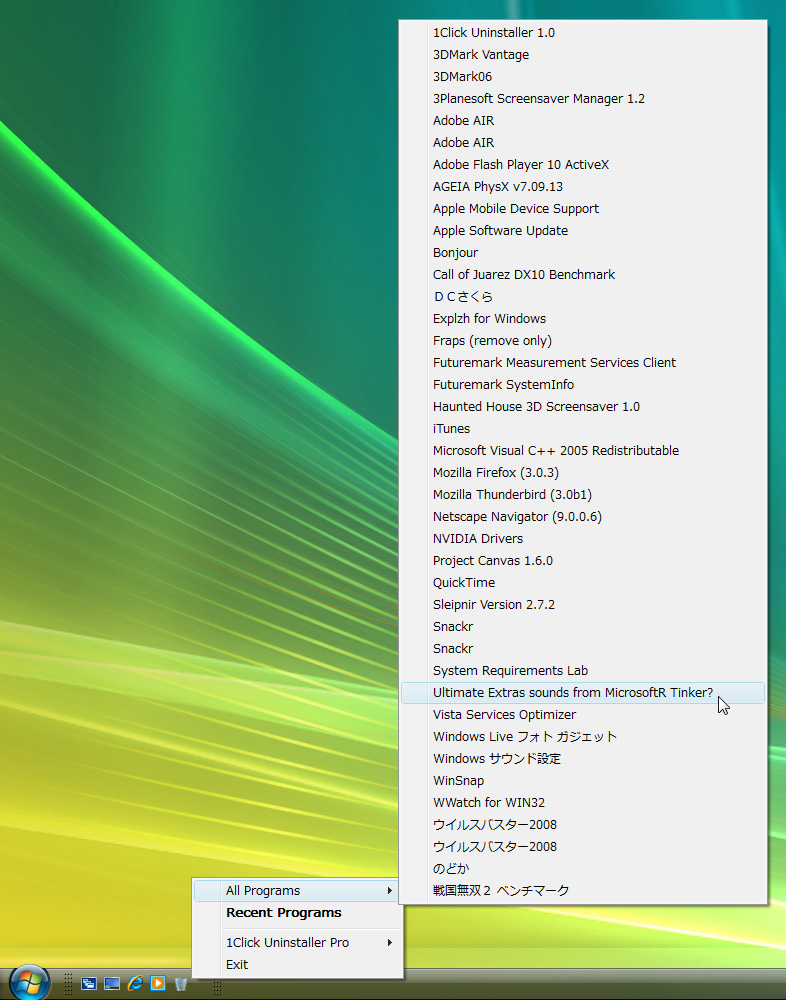Select iTunes in the program list

(x=582, y=429)
